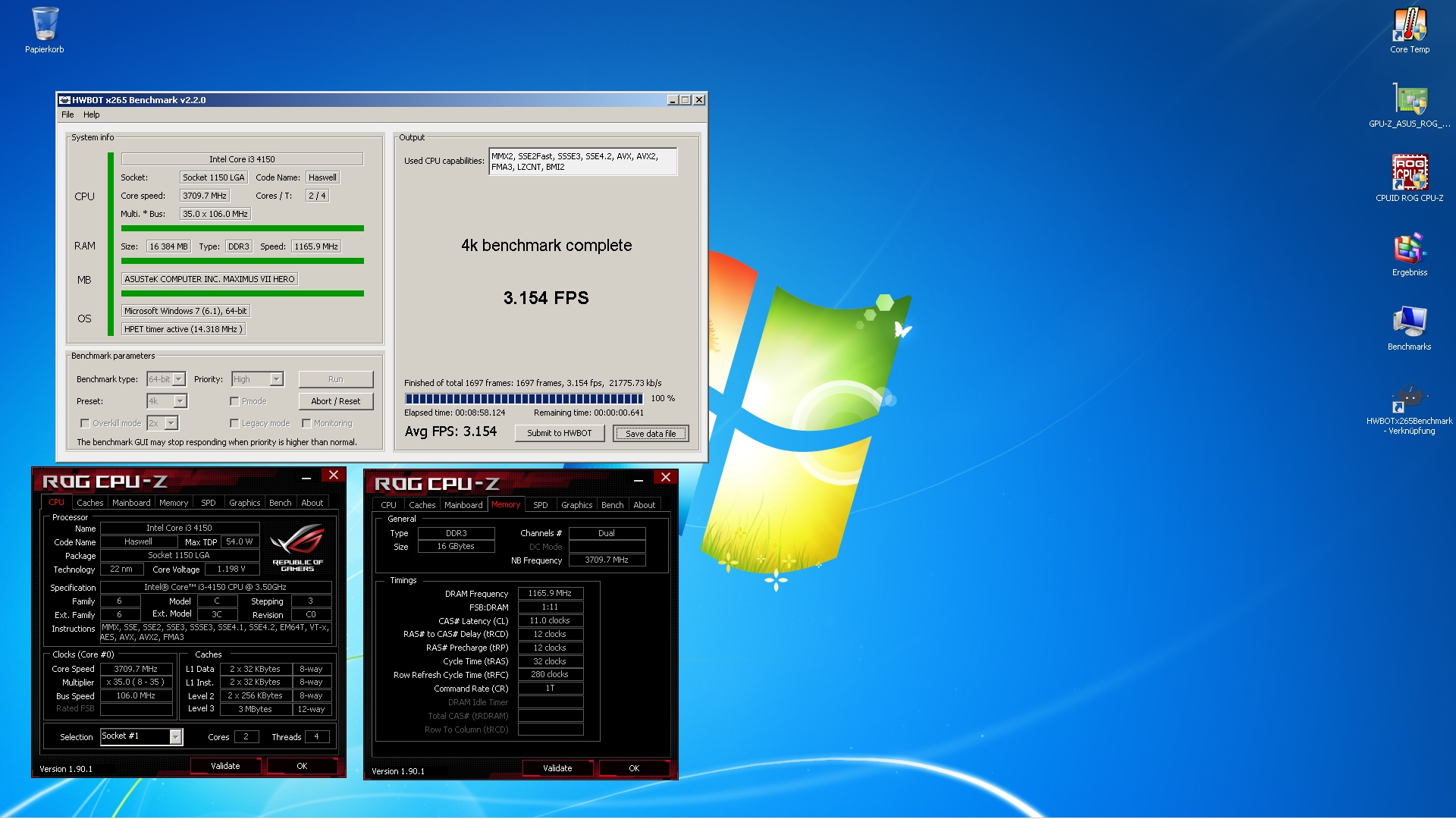Open the Help menu in HWBOT x265

click(x=91, y=115)
